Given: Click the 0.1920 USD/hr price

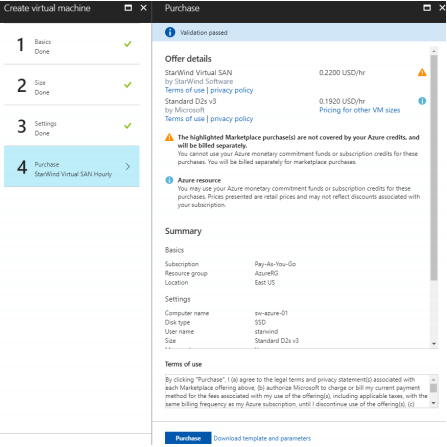Looking at the screenshot, I should click(x=342, y=101).
